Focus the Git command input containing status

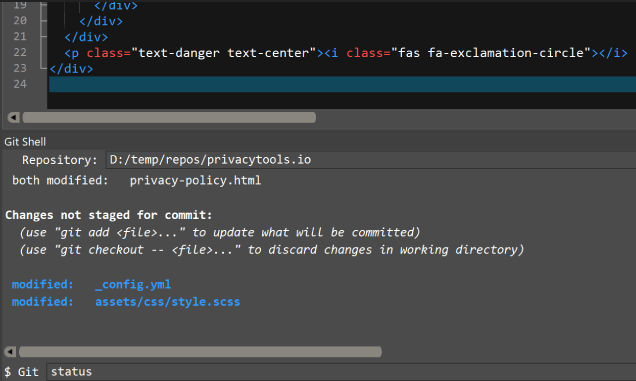(341, 372)
